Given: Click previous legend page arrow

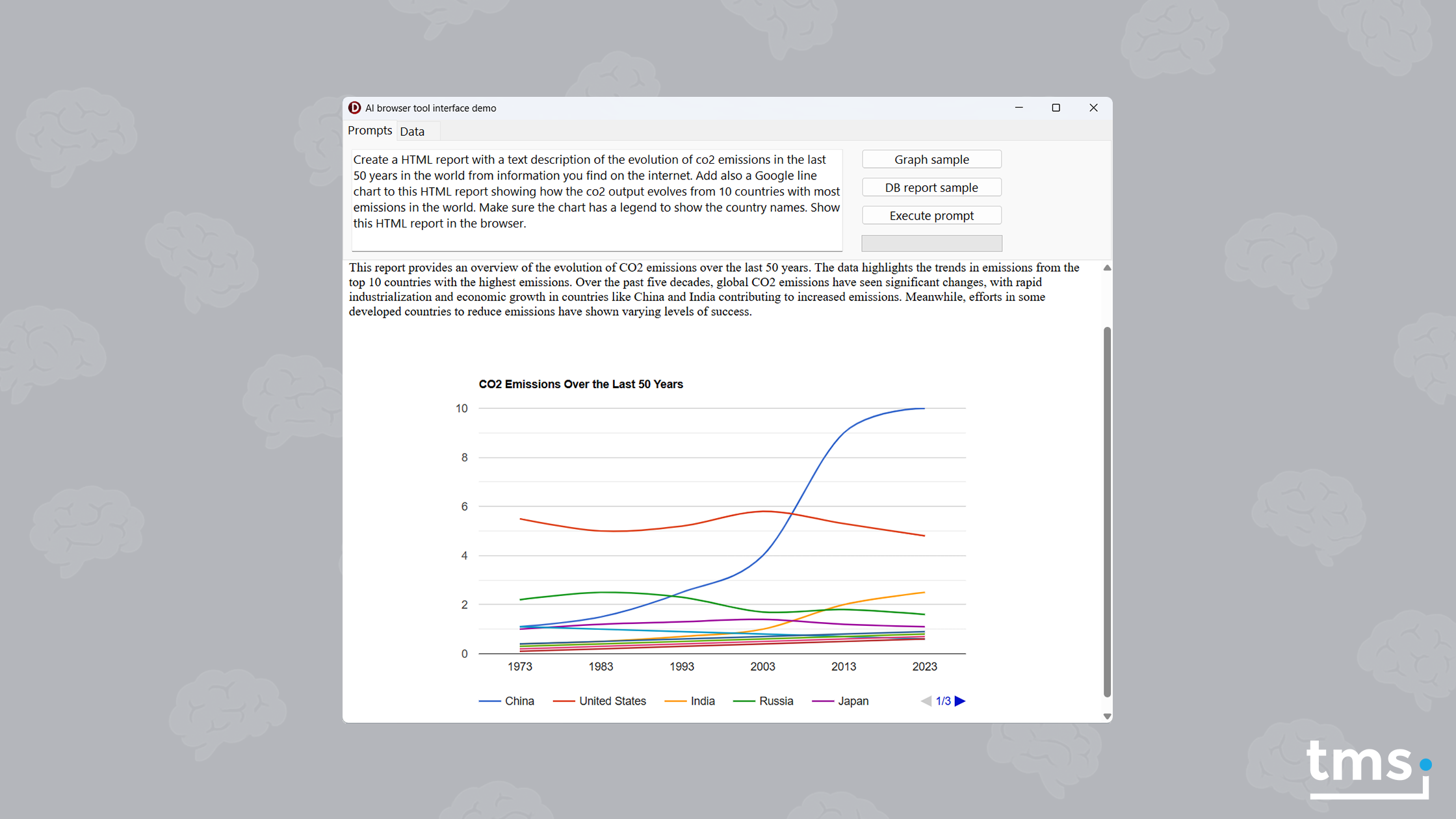Looking at the screenshot, I should 926,701.
